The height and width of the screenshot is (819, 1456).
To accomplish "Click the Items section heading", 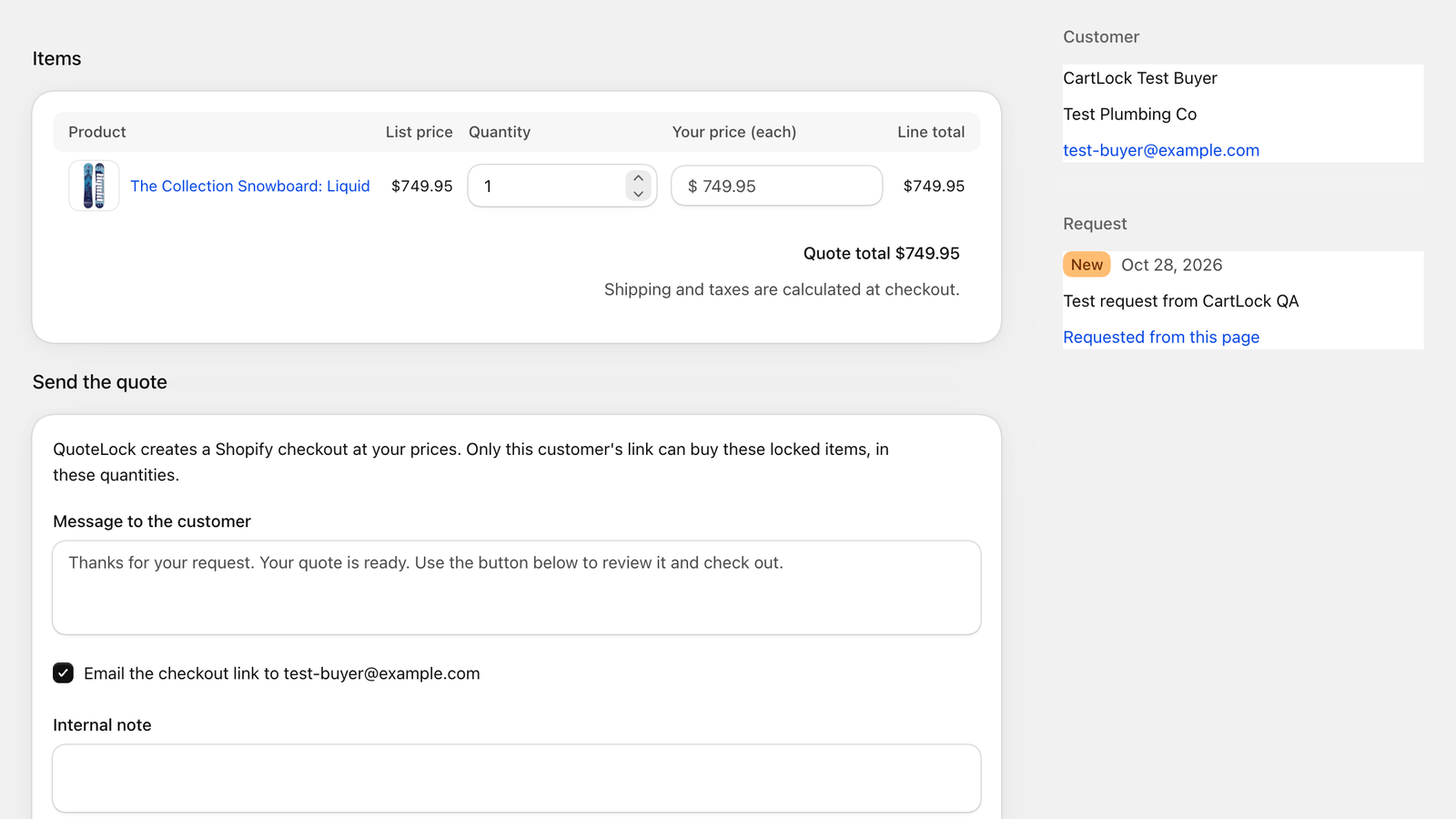I will tap(56, 58).
